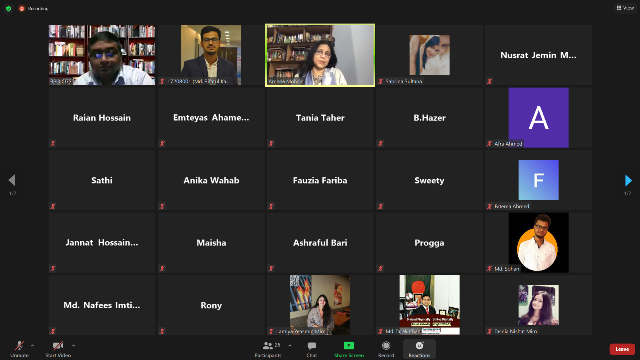Click the green Share Screen icon

[349, 345]
